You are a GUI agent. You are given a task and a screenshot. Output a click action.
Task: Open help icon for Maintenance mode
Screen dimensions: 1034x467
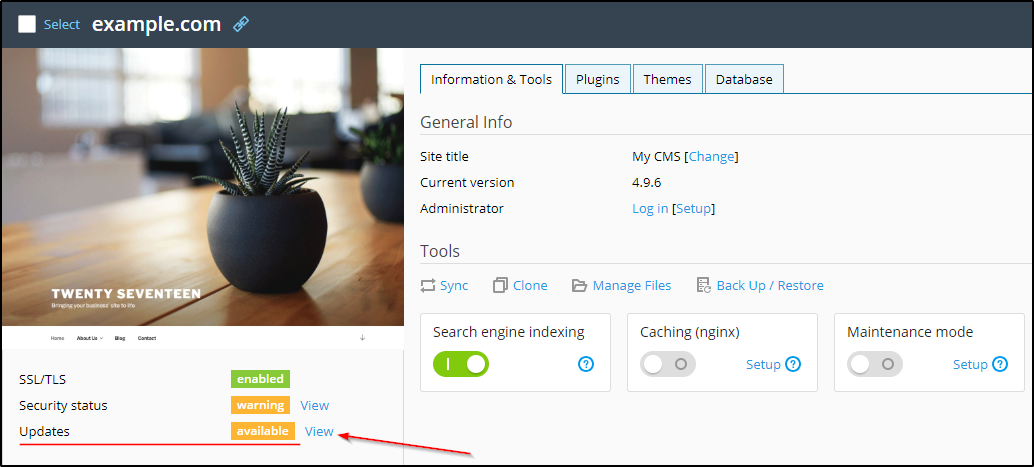point(1000,364)
